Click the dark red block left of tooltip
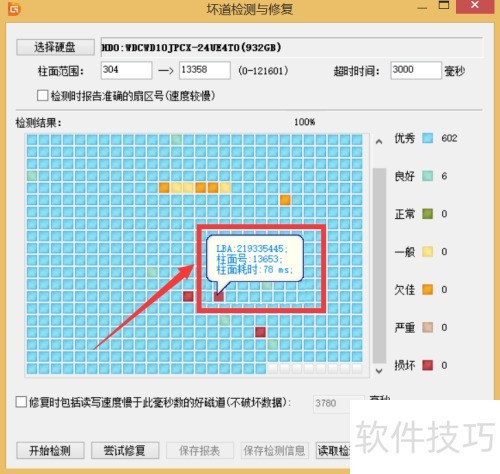This screenshot has height=474, width=500. point(188,296)
